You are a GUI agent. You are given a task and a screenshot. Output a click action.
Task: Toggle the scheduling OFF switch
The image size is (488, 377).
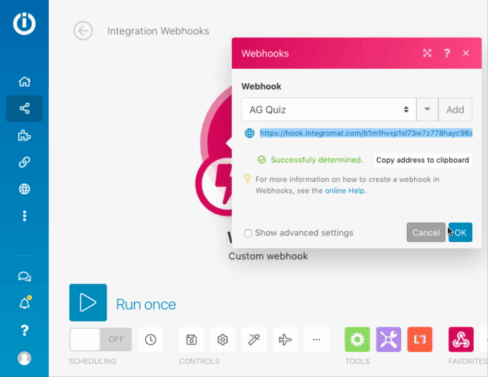click(x=100, y=339)
